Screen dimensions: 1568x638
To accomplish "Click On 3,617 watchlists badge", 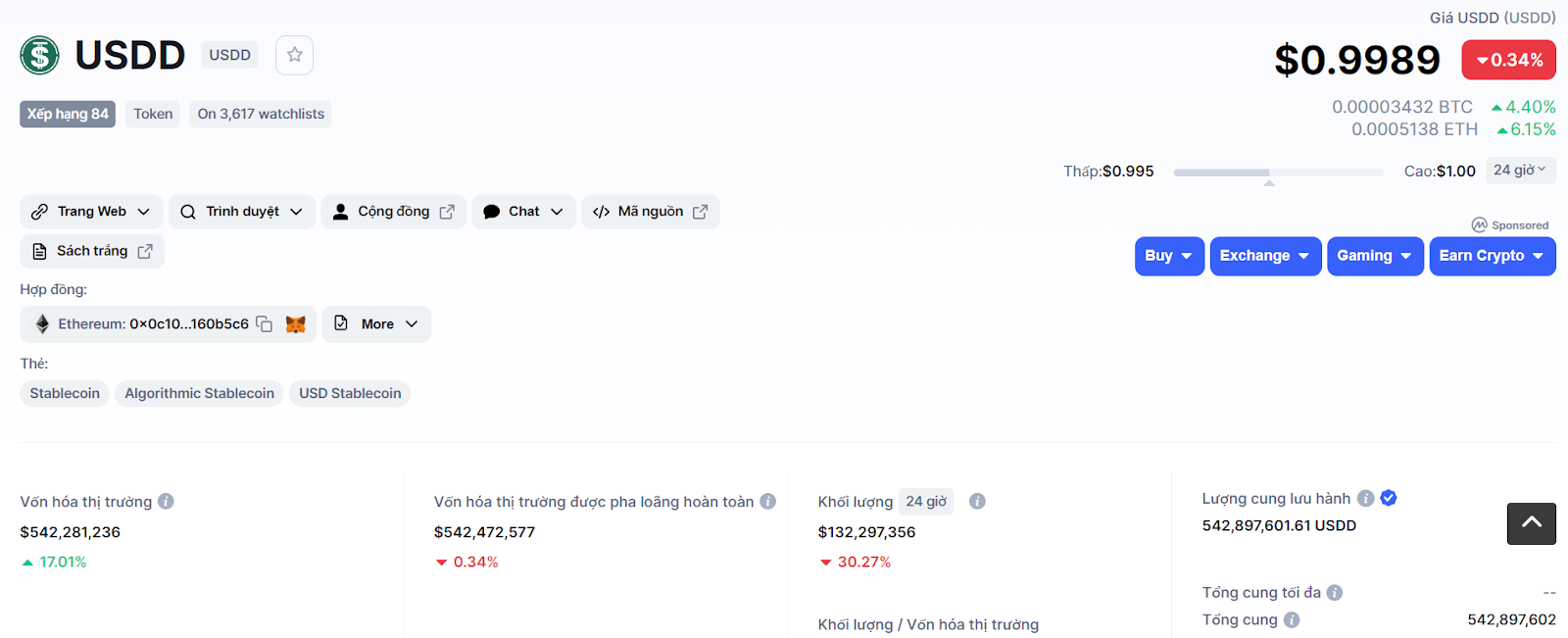I will pos(261,114).
